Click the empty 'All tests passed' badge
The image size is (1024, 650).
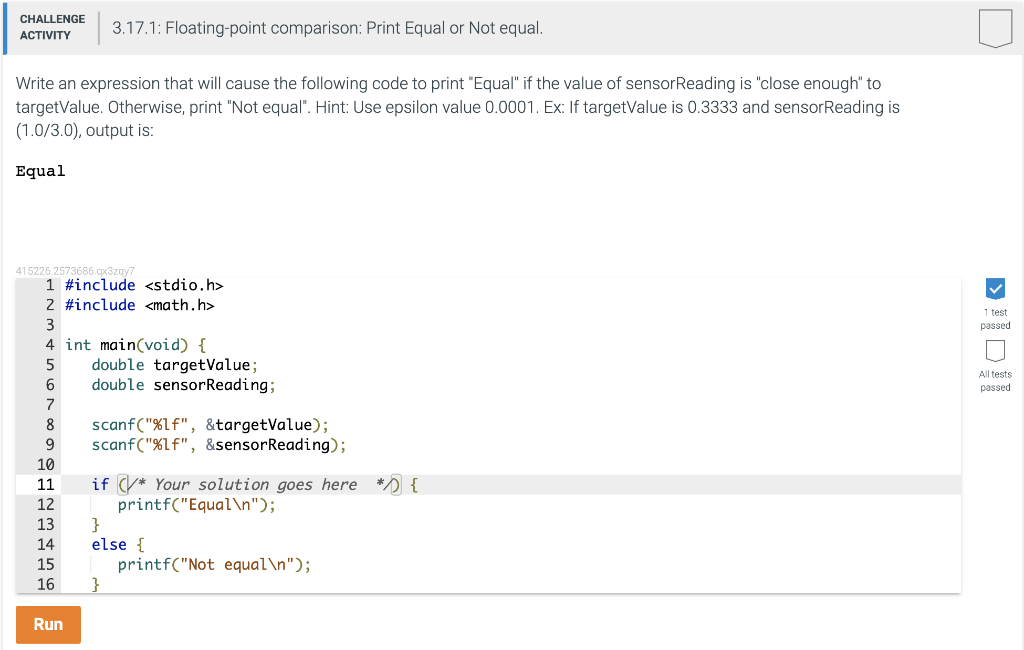[x=995, y=351]
